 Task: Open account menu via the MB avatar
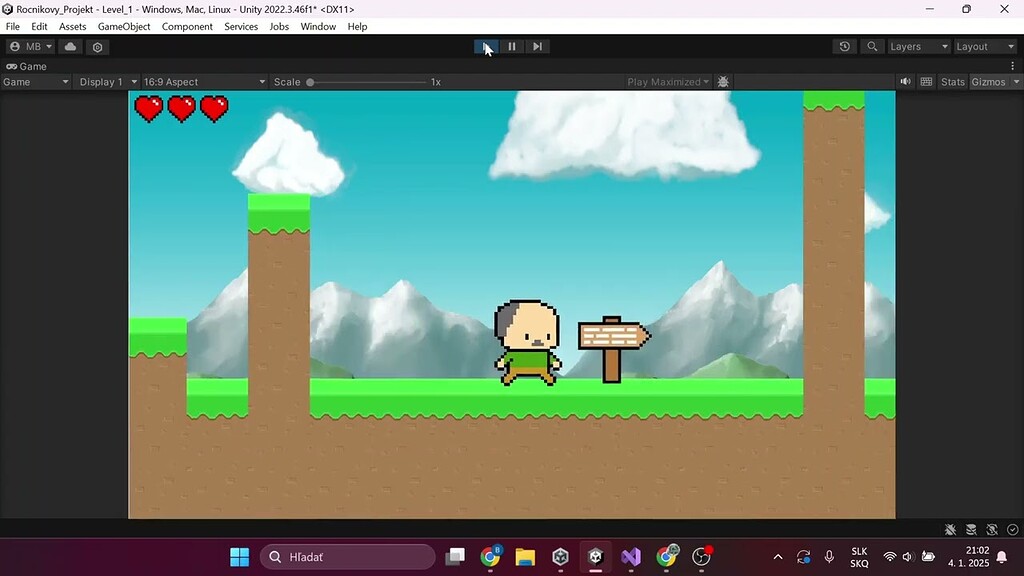click(x=28, y=46)
